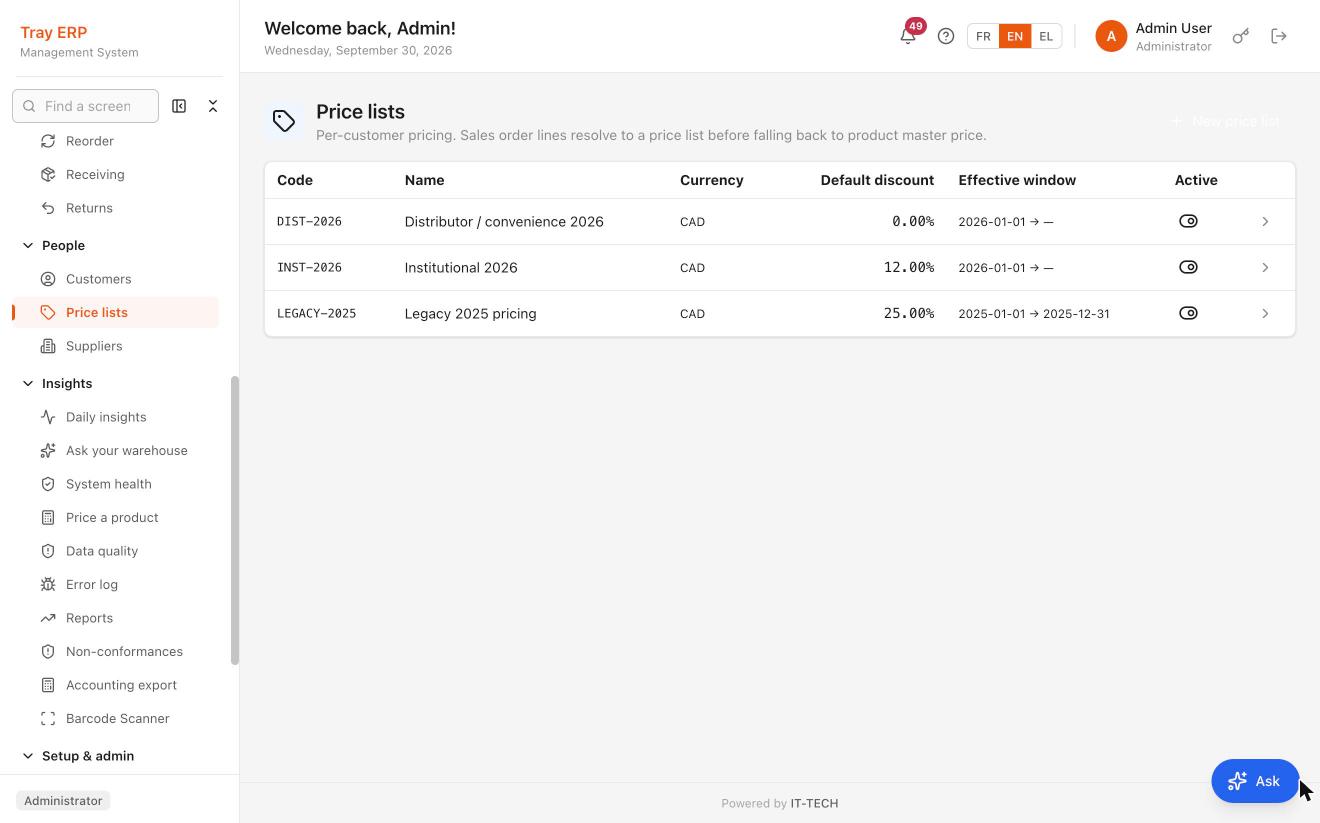Click the Barcode Scanner icon
Viewport: 1320px width, 823px height.
48,719
